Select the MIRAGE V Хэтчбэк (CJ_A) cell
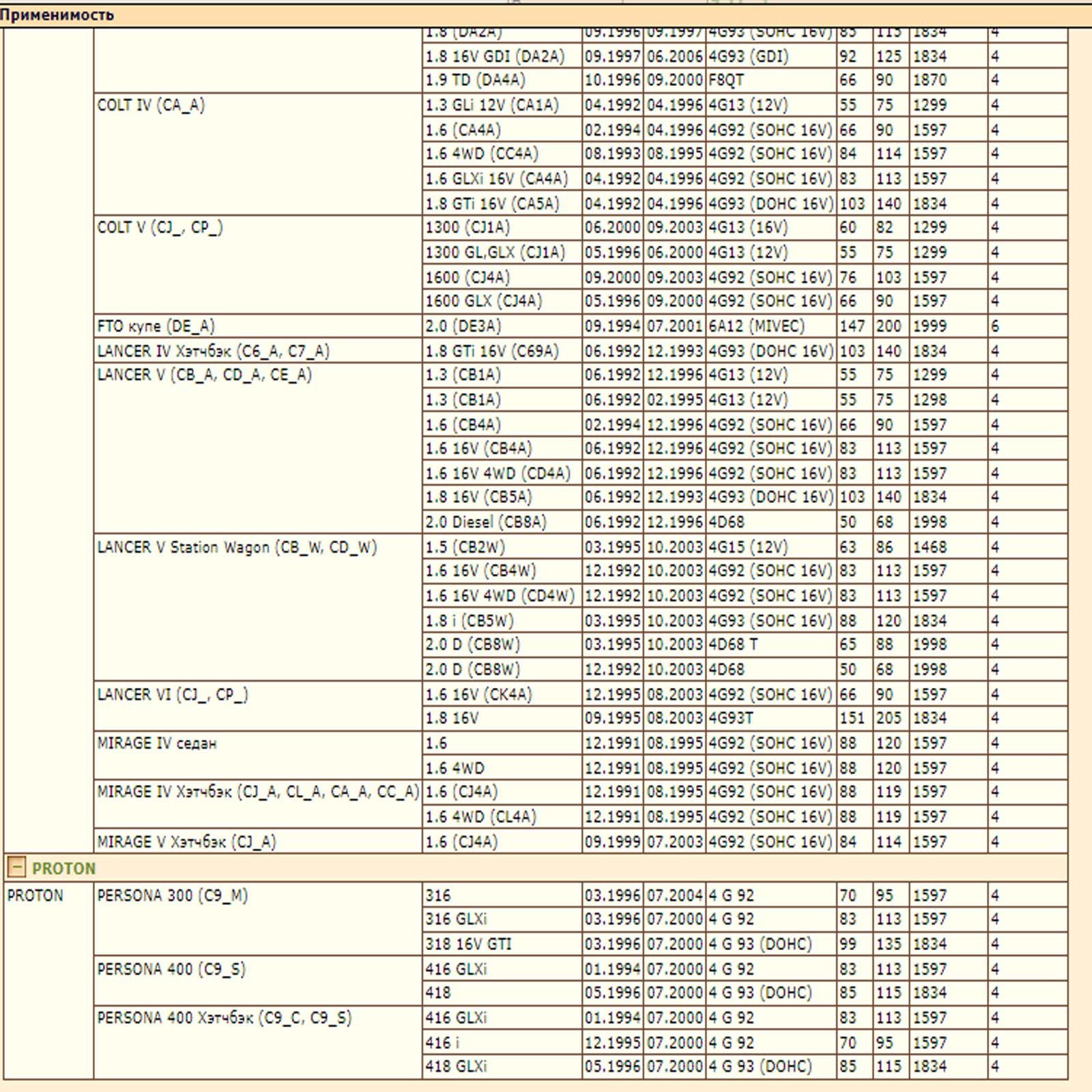The image size is (1092, 1092). pos(258,842)
